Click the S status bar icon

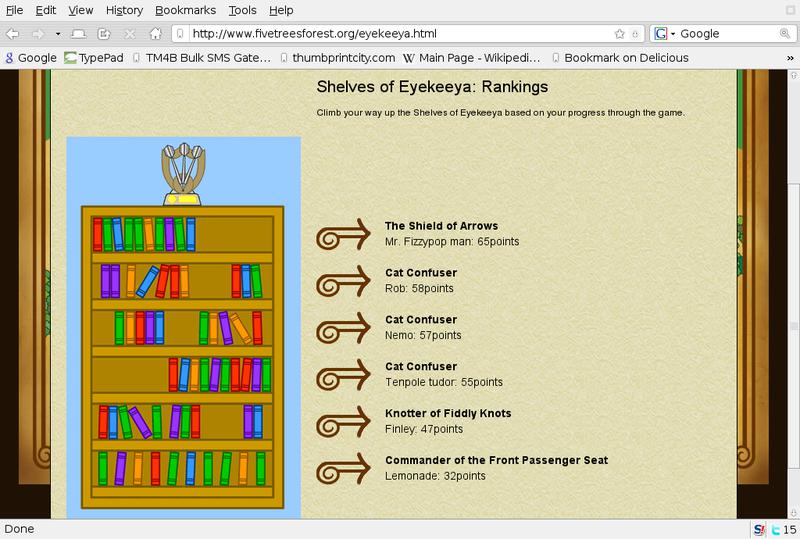(759, 530)
